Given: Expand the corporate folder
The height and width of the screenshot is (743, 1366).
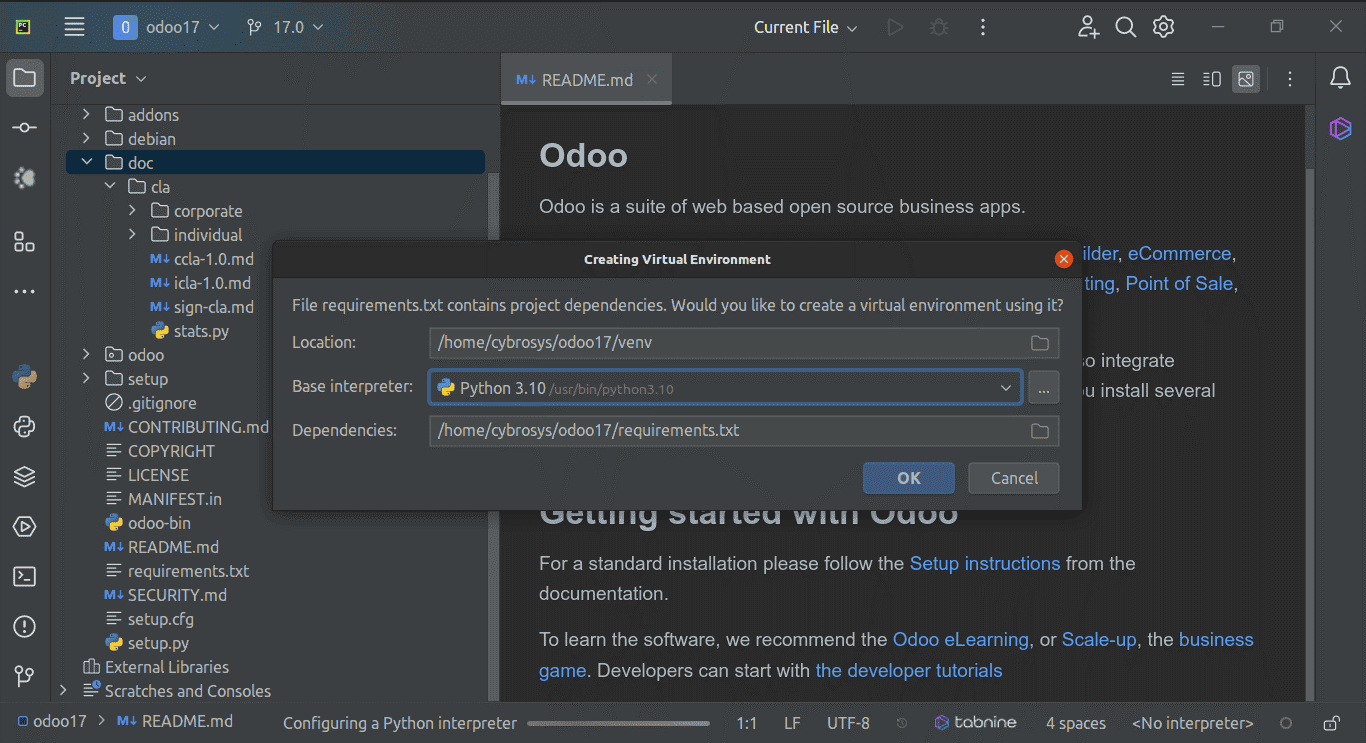Looking at the screenshot, I should 133,211.
